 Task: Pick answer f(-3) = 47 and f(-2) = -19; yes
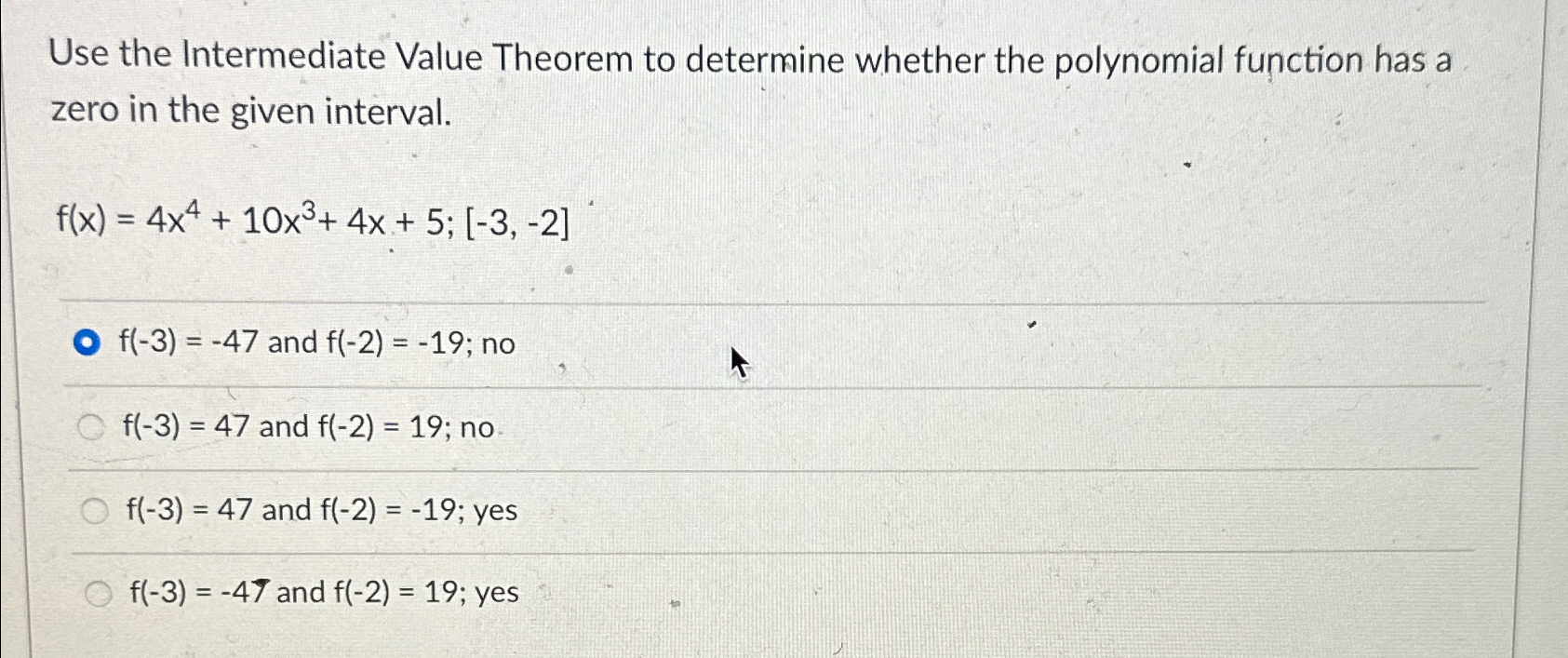pos(94,510)
